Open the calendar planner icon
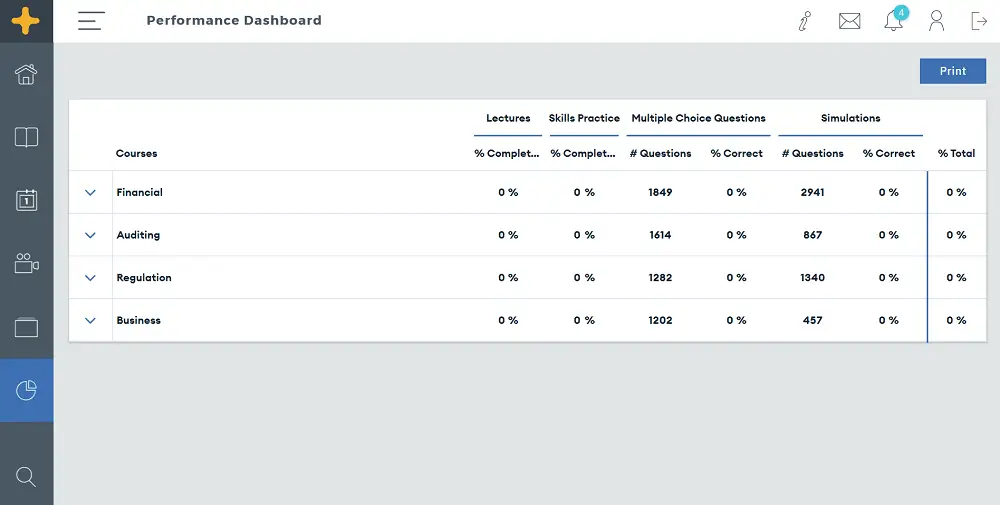 (x=26, y=200)
